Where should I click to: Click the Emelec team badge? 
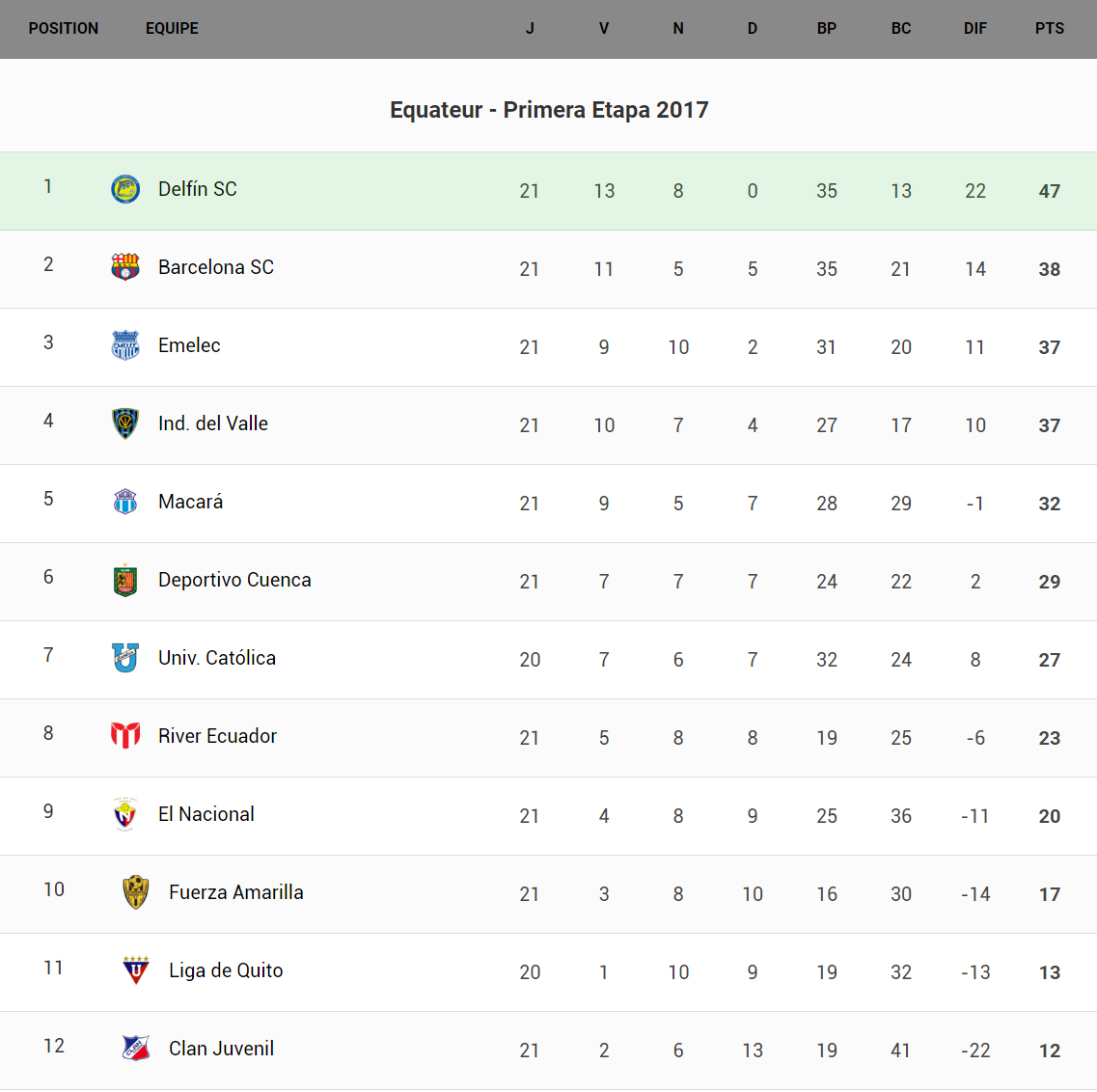[125, 345]
